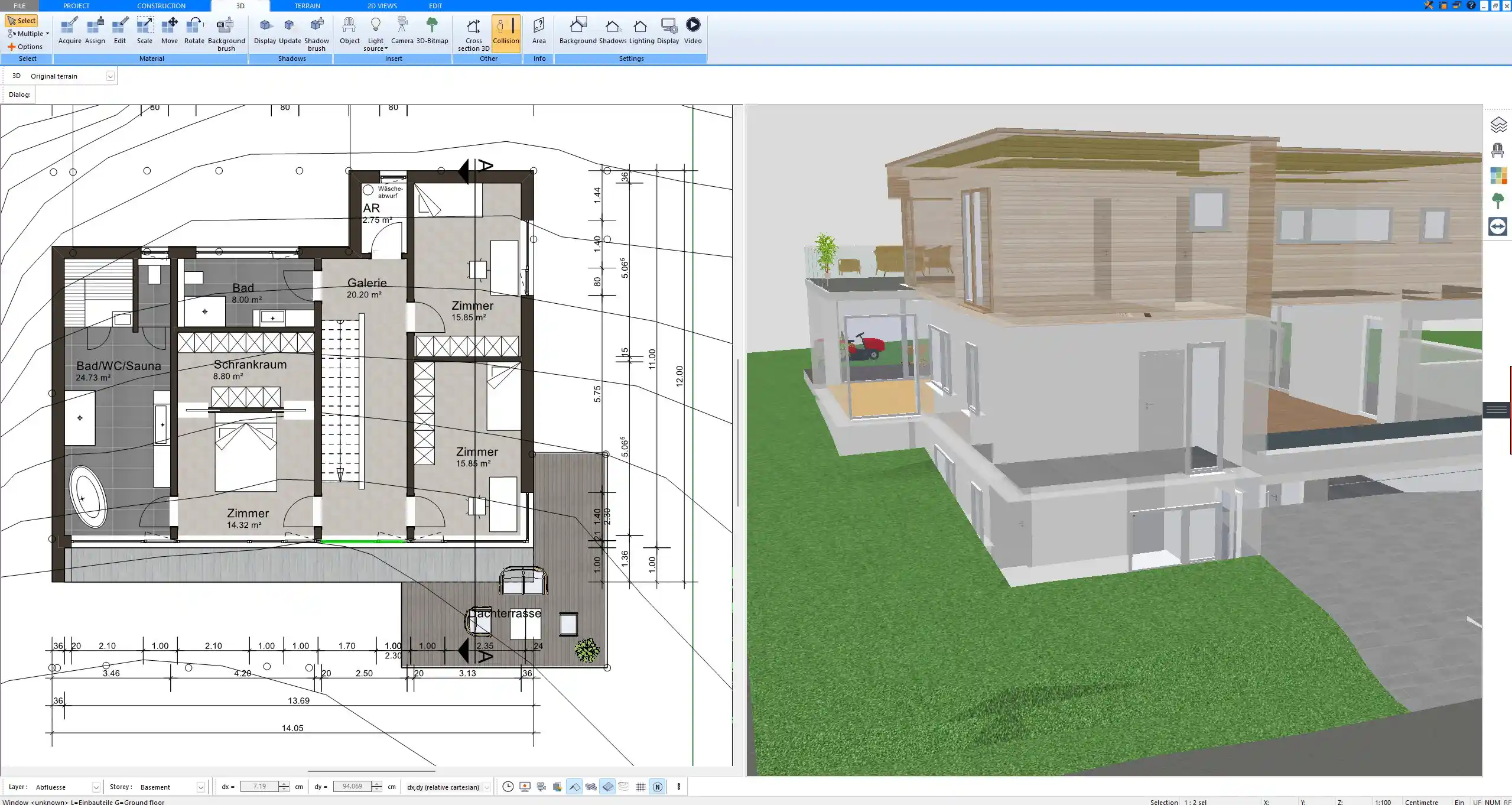The image size is (1512, 805).
Task: Insert a 3D-Bitmap tree
Action: pyautogui.click(x=433, y=31)
